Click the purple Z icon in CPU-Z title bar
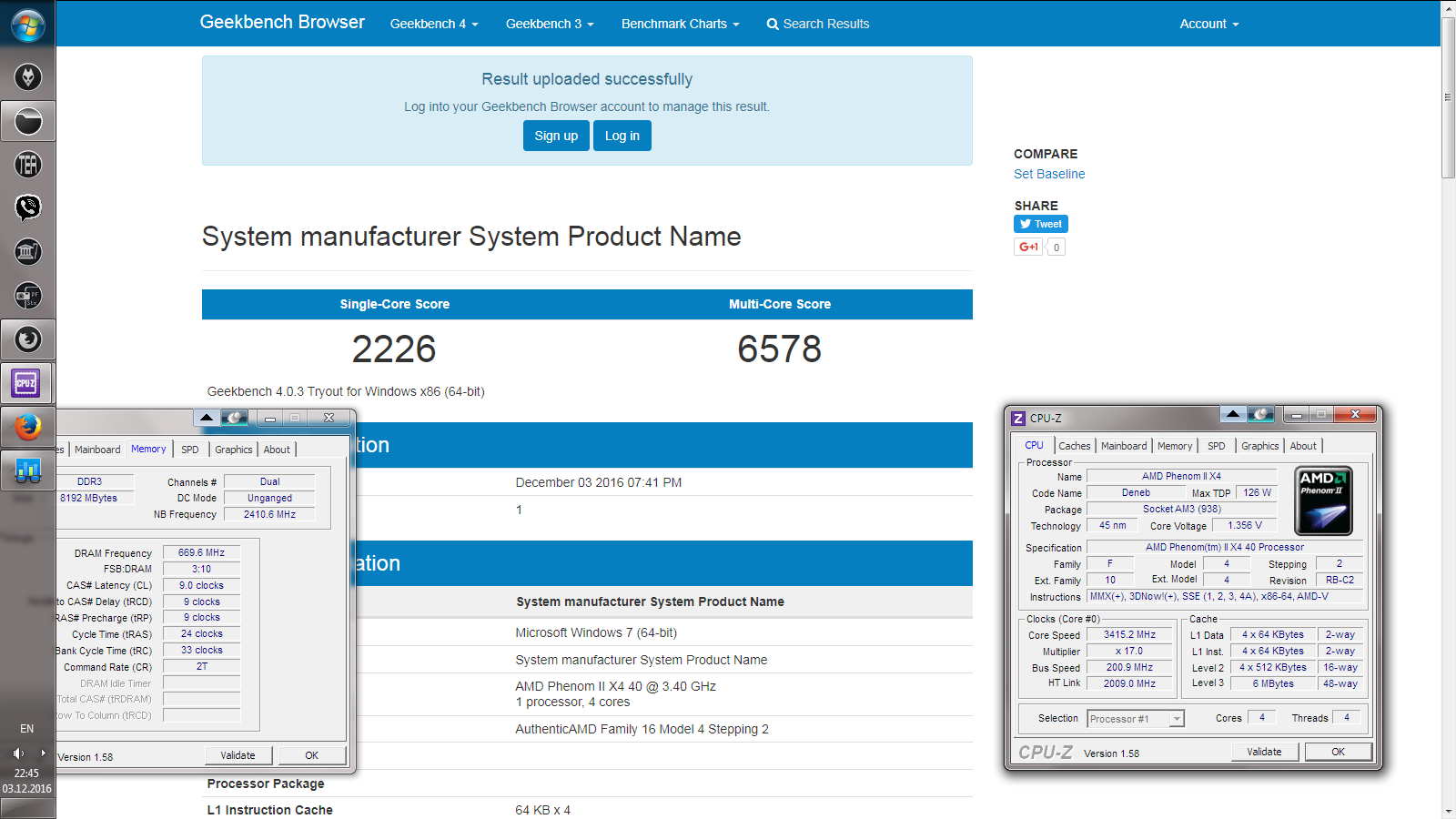This screenshot has height=819, width=1456. [x=1018, y=419]
